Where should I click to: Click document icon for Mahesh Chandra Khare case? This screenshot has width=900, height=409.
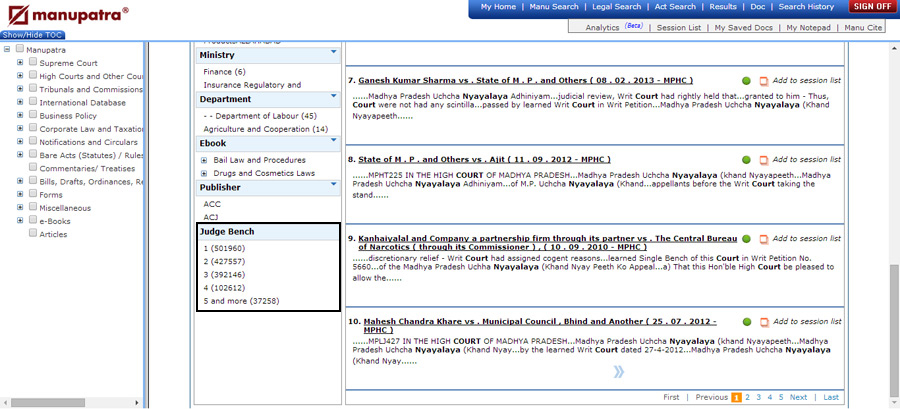pyautogui.click(x=764, y=321)
